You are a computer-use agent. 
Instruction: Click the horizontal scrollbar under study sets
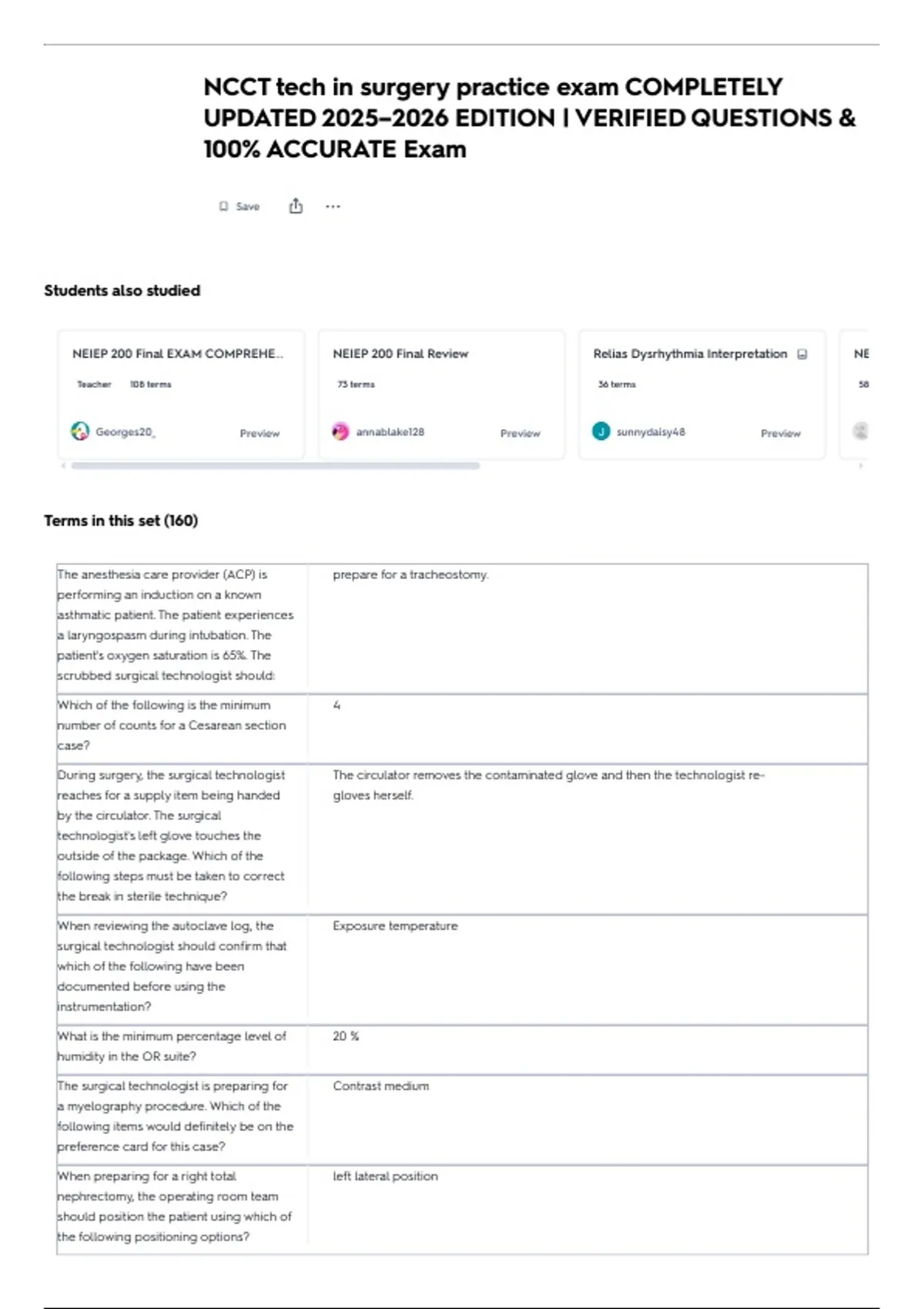coord(275,466)
